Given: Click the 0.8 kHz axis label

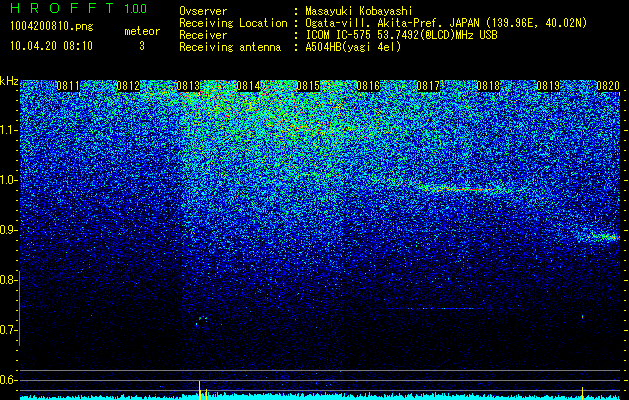Looking at the screenshot, I should click(x=8, y=280).
